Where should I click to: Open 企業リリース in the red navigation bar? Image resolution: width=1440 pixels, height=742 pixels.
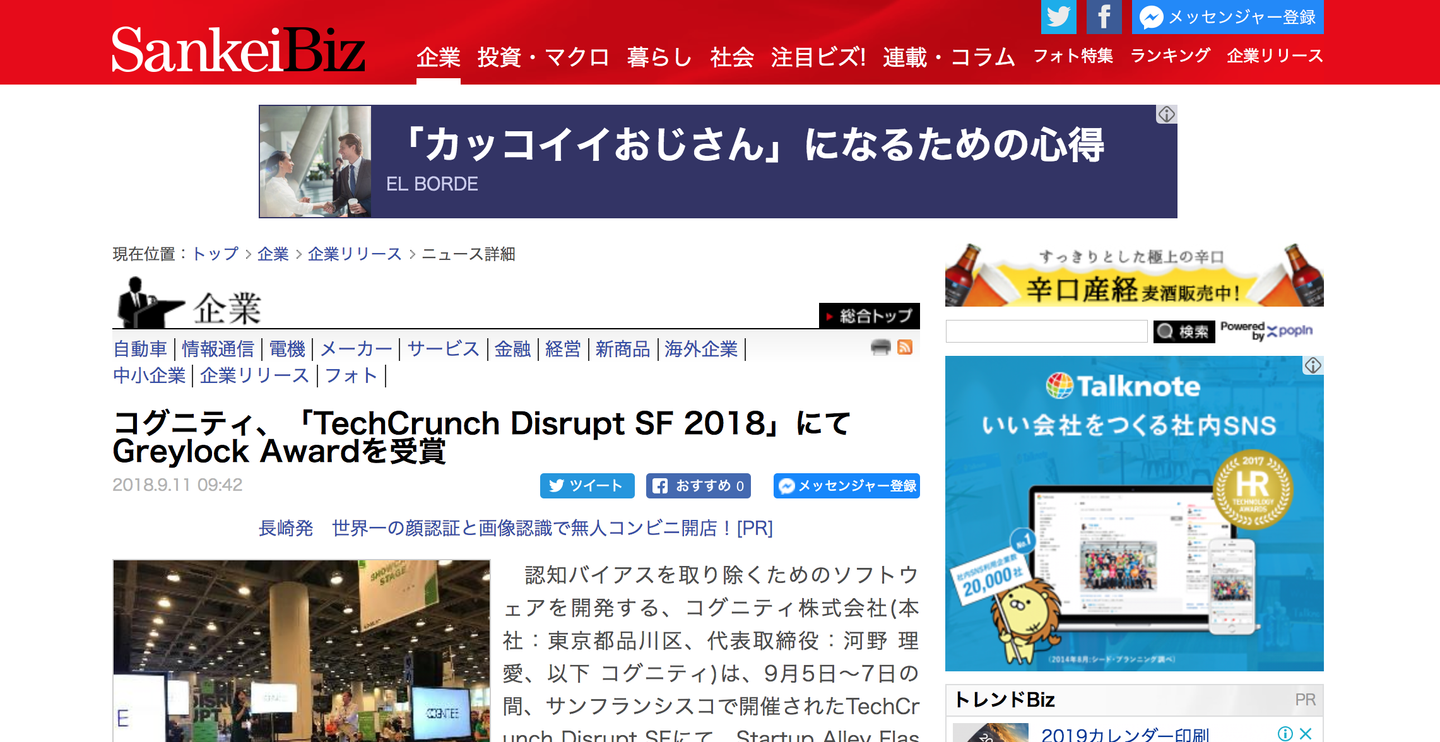[x=1275, y=56]
